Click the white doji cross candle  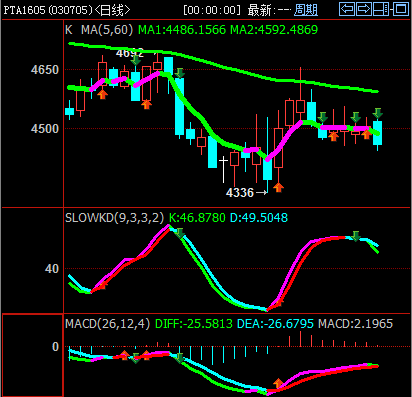click(223, 169)
